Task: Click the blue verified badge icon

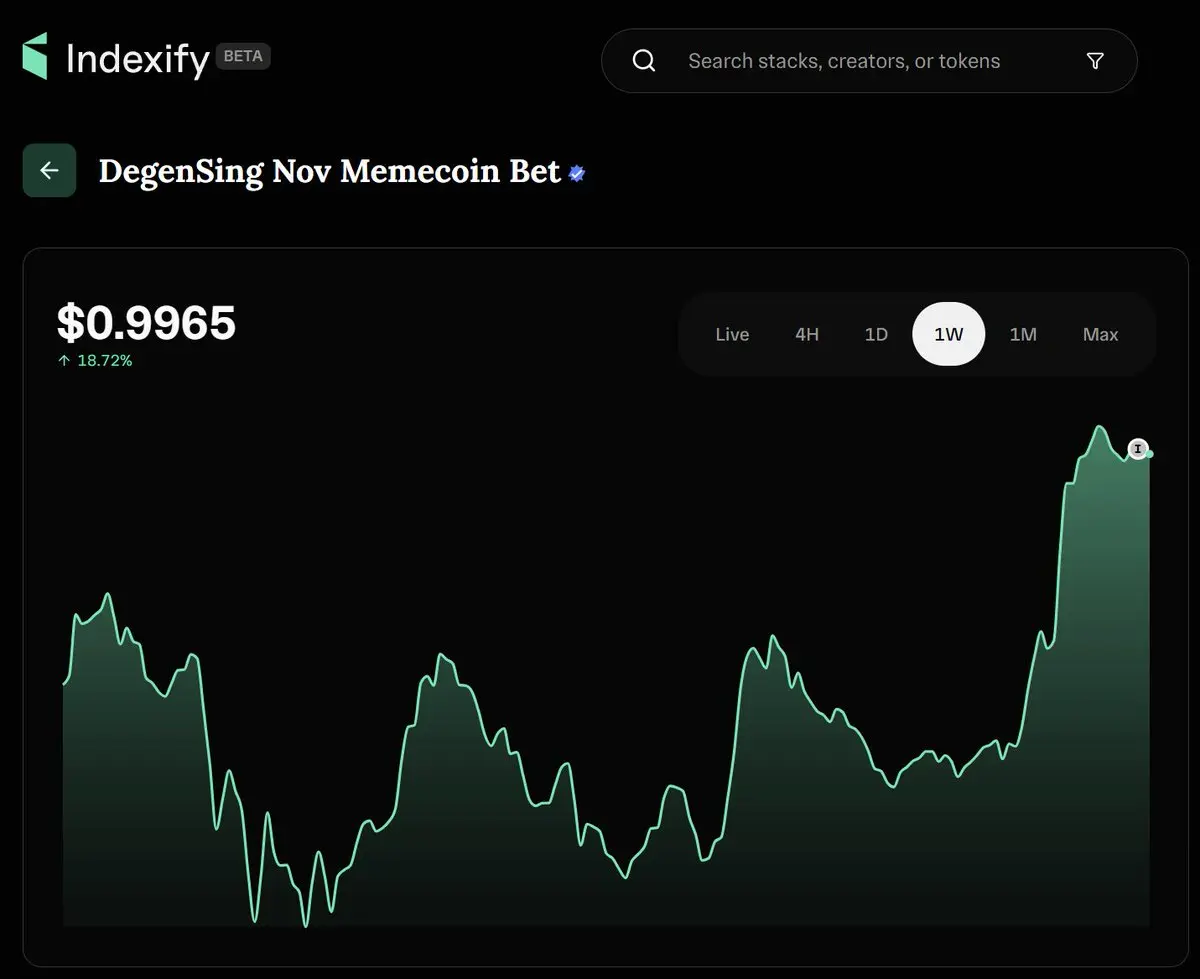Action: point(577,174)
